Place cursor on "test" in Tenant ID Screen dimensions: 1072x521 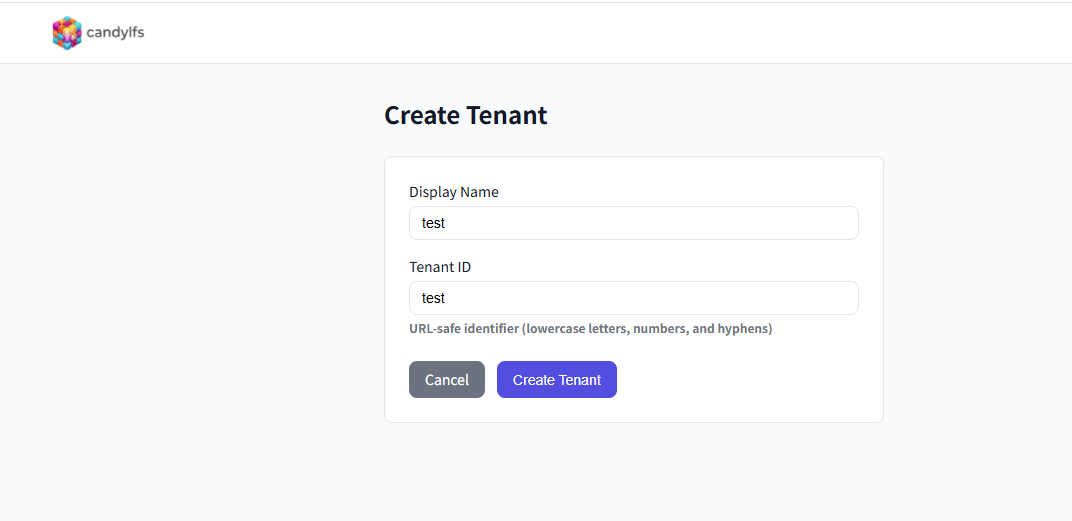433,298
